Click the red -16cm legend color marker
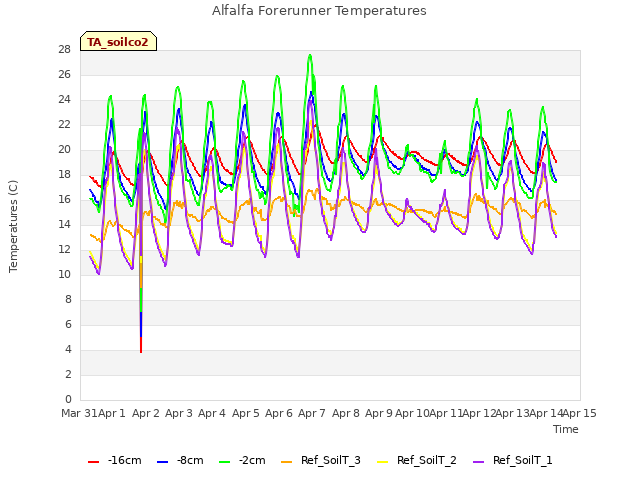The height and width of the screenshot is (480, 640). pos(93,462)
